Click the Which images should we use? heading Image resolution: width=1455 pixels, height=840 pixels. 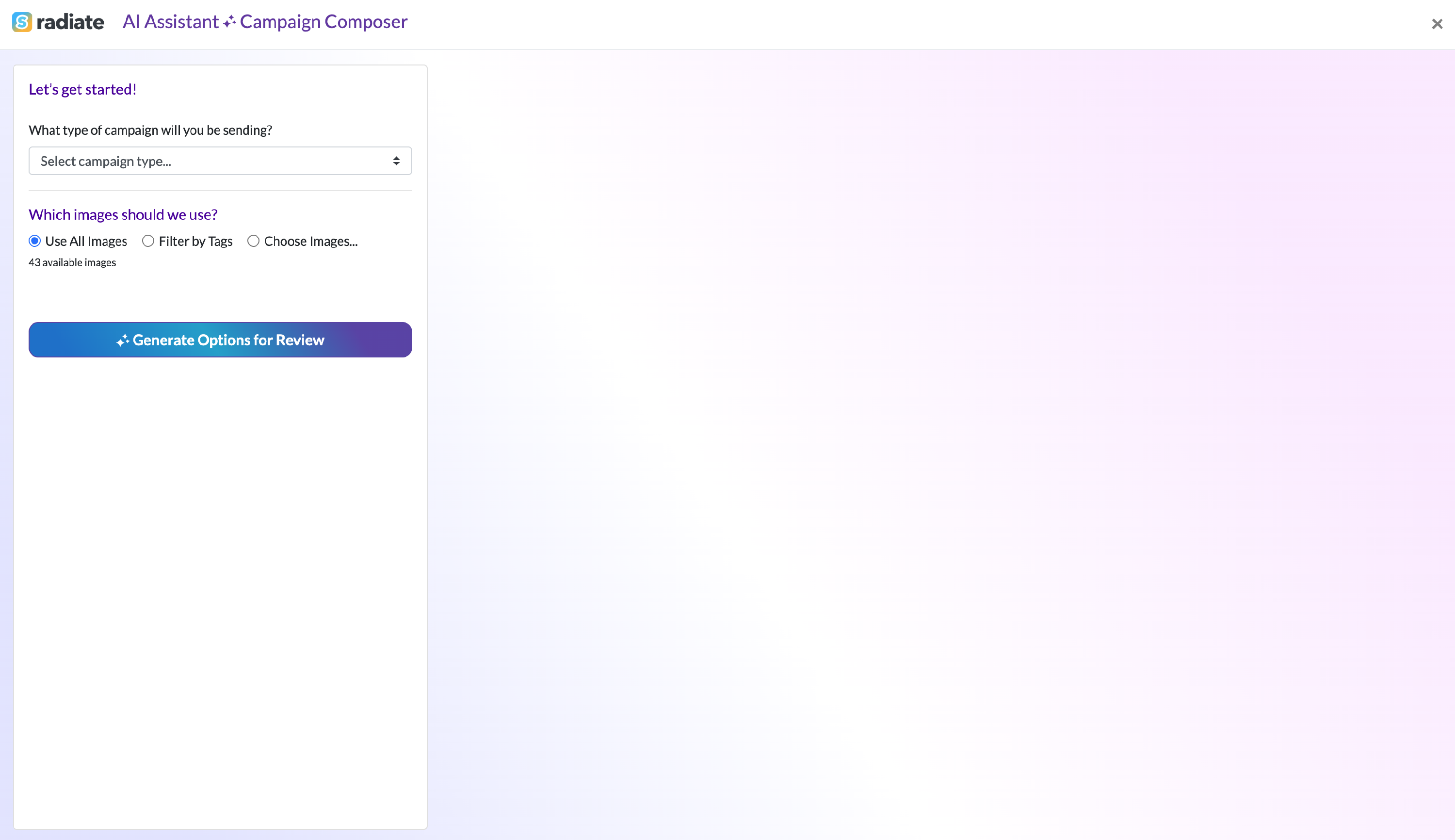click(123, 215)
